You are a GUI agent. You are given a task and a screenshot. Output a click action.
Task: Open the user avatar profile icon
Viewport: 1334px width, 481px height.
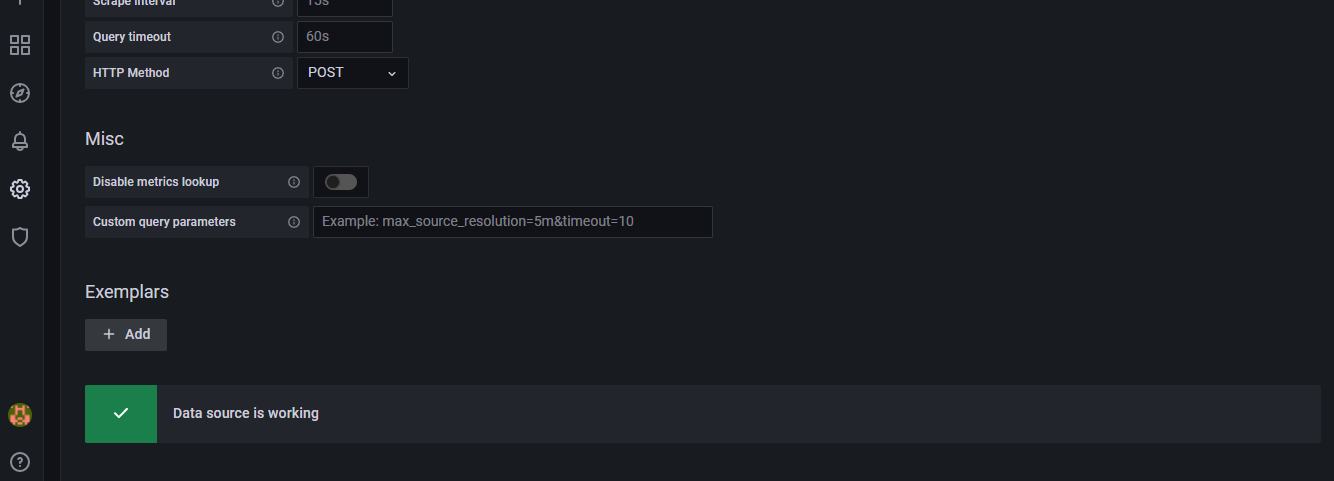pos(20,414)
